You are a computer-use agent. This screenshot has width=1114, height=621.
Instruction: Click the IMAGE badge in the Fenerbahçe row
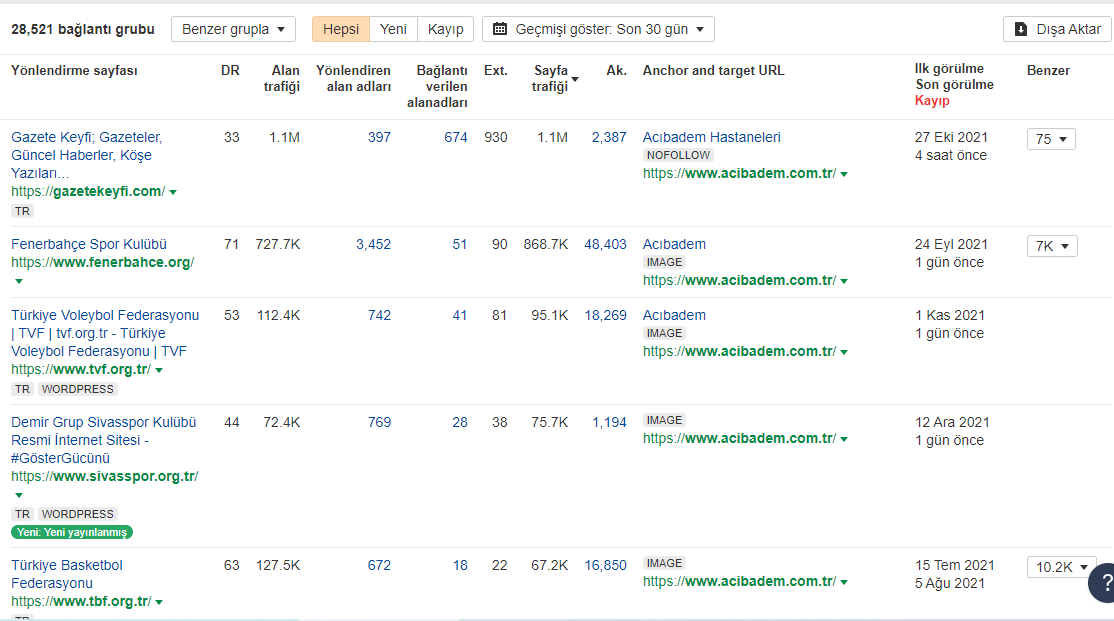(664, 262)
